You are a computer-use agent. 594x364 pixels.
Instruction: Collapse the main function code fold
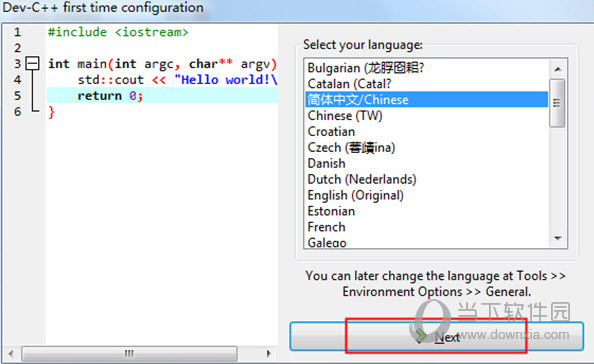(x=32, y=64)
